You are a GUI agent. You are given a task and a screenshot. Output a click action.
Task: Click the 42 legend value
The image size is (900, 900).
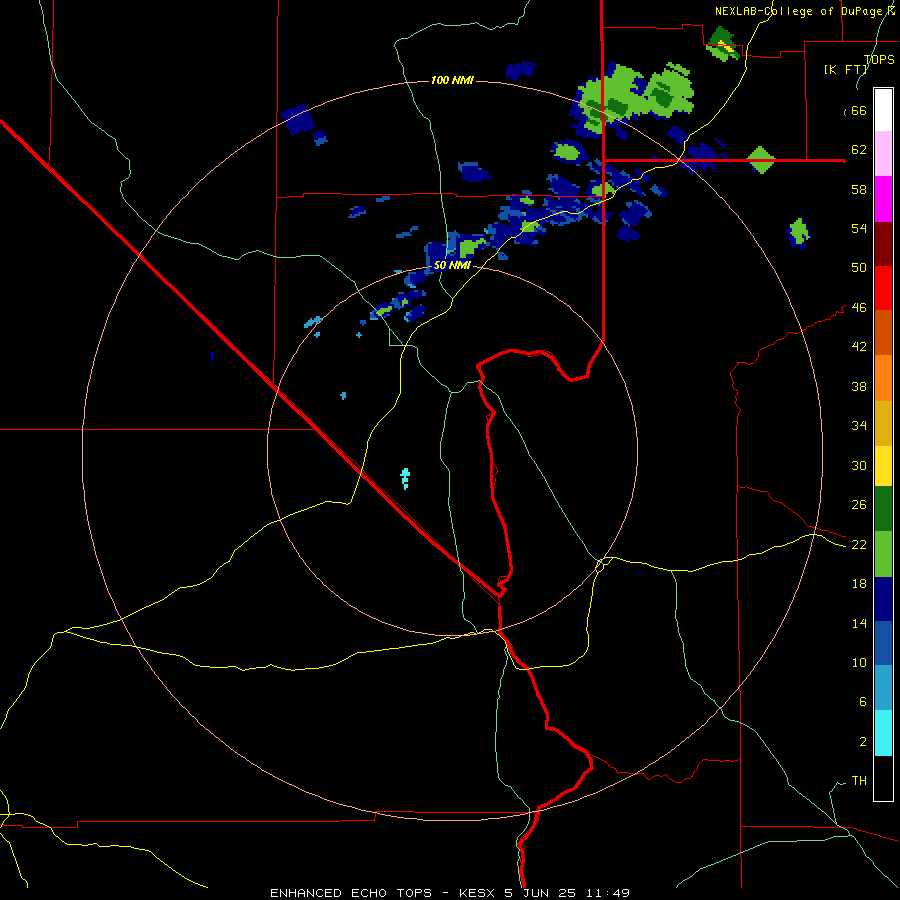[859, 347]
